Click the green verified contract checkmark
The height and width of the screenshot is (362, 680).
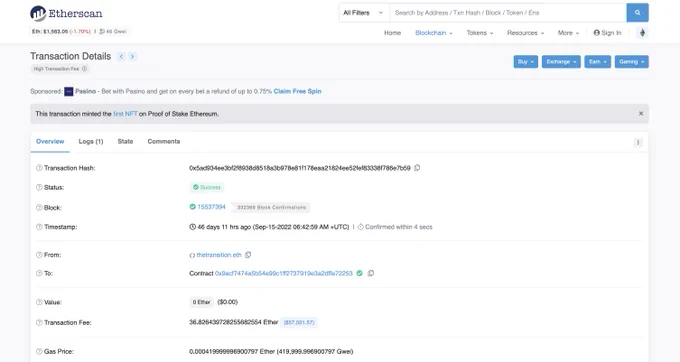360,273
